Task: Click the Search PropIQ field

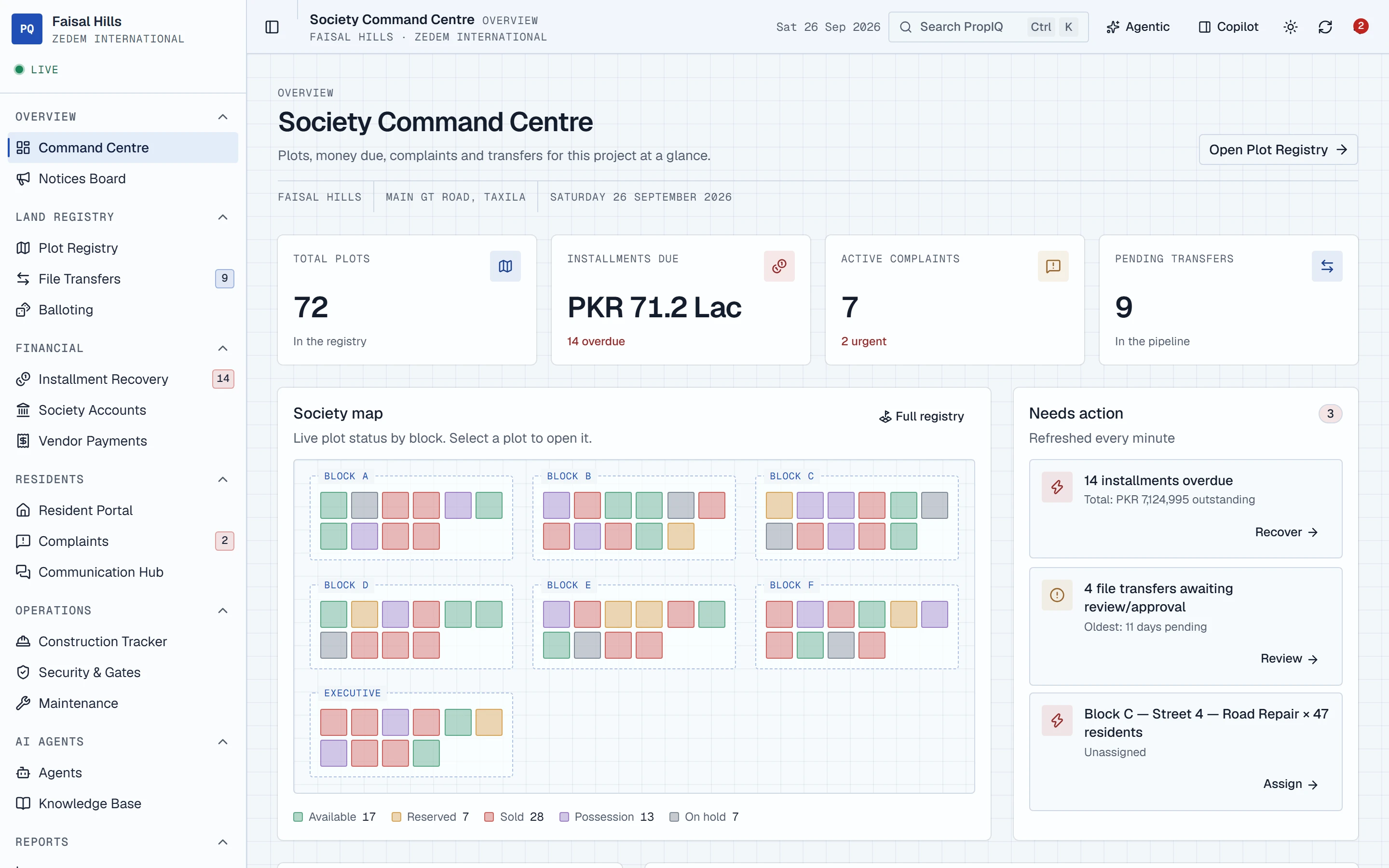Action: point(988,27)
